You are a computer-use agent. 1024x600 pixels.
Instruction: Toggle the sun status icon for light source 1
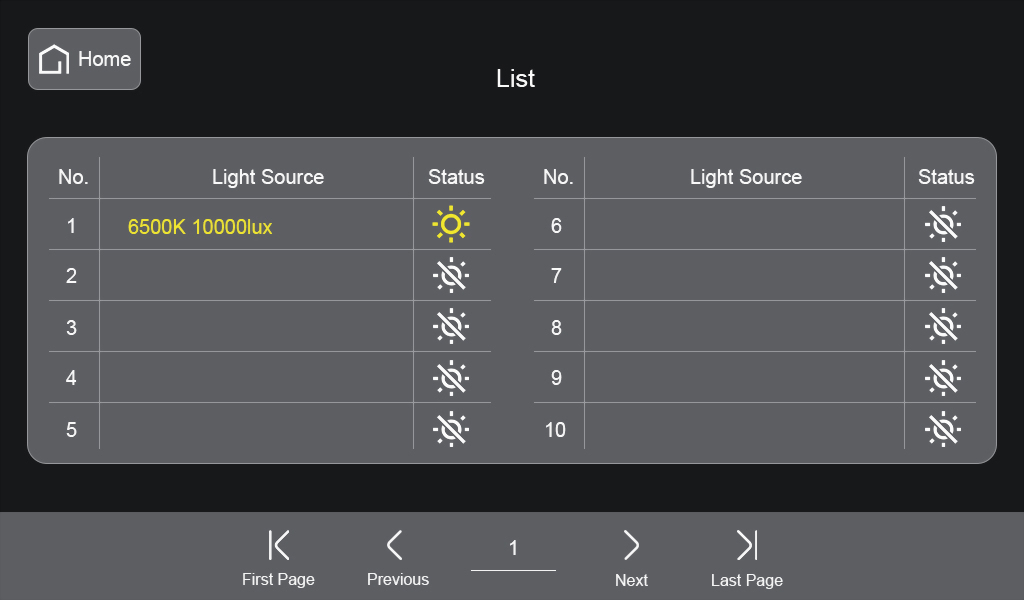(x=451, y=225)
